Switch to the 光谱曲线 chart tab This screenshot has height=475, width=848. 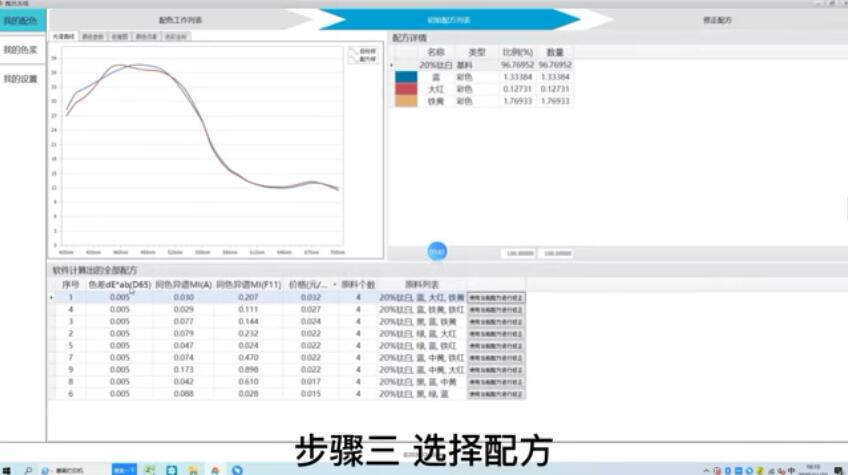[64, 36]
